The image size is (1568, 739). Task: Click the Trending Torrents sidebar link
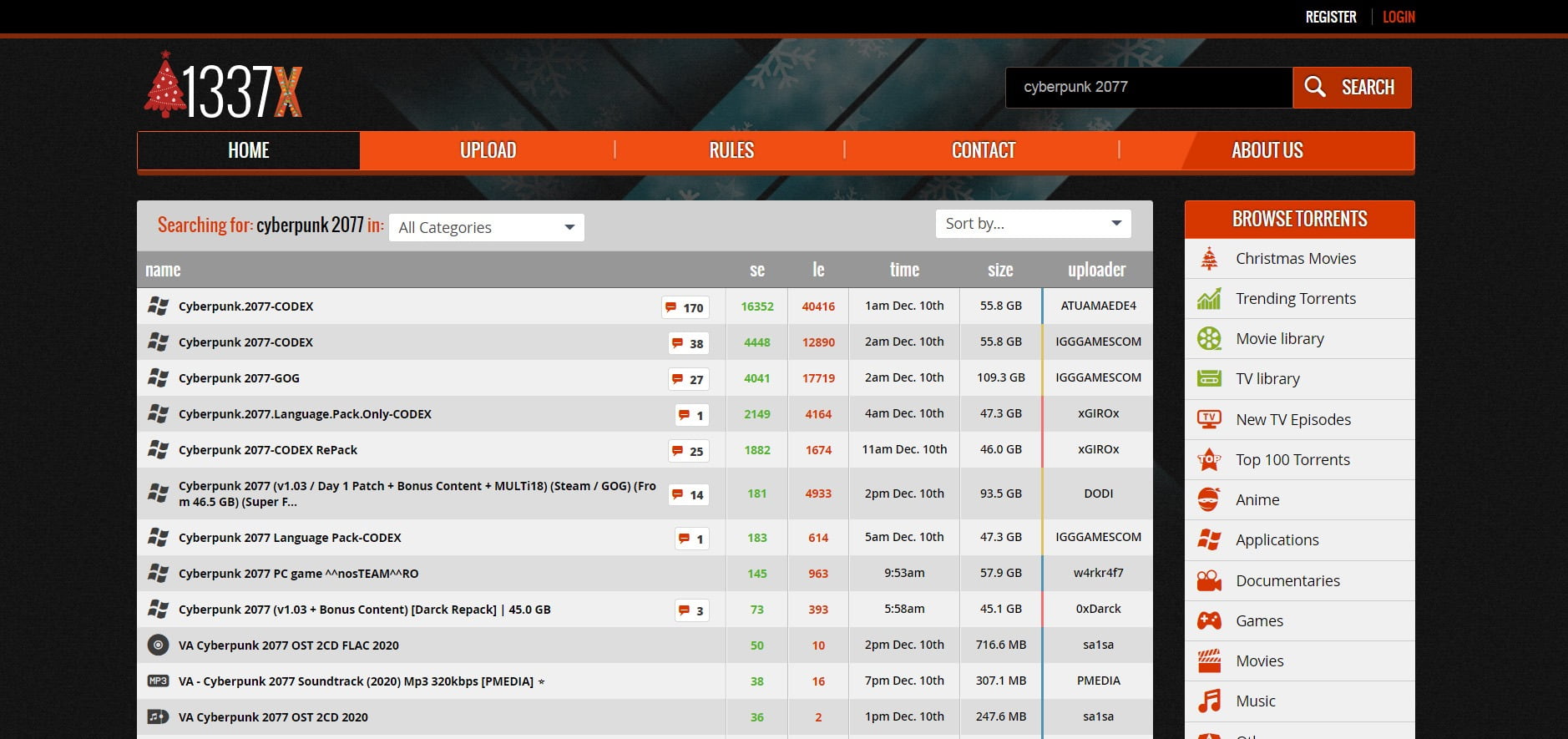click(1295, 299)
